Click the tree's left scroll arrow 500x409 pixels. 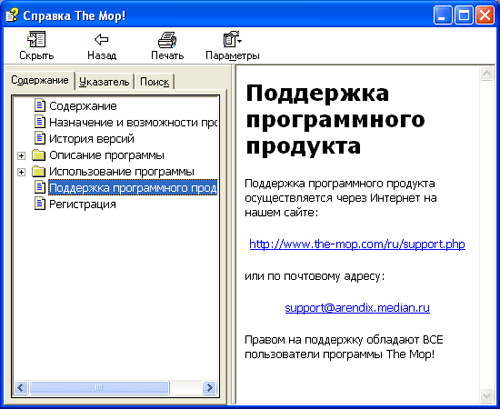click(21, 388)
